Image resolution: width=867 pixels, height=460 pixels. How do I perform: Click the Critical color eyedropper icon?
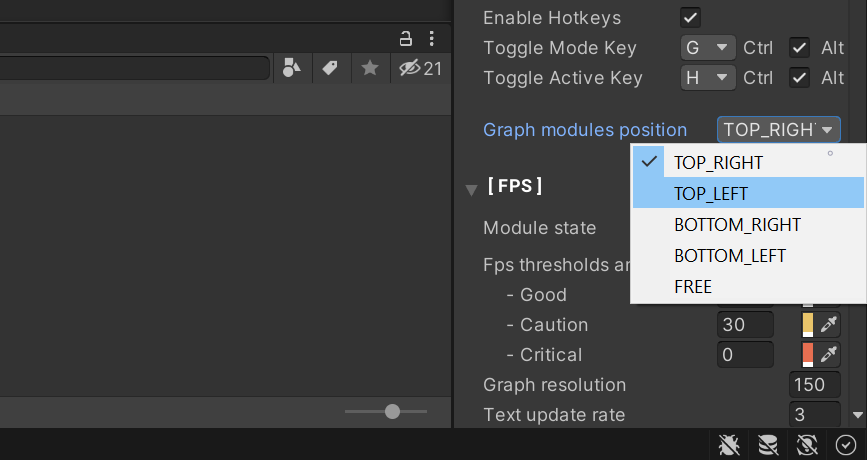tap(828, 354)
